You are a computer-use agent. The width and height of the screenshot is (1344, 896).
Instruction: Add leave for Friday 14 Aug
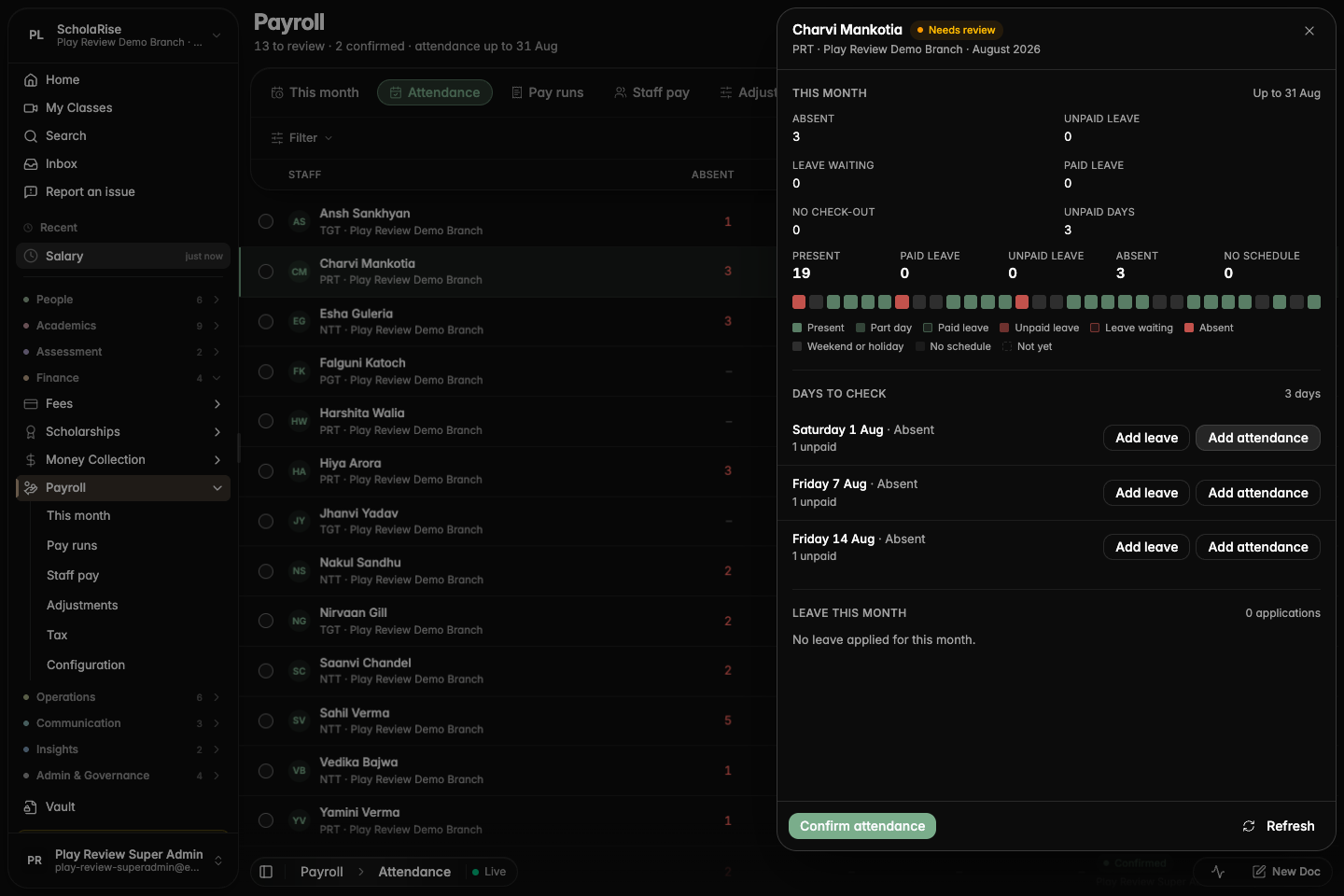click(x=1146, y=547)
